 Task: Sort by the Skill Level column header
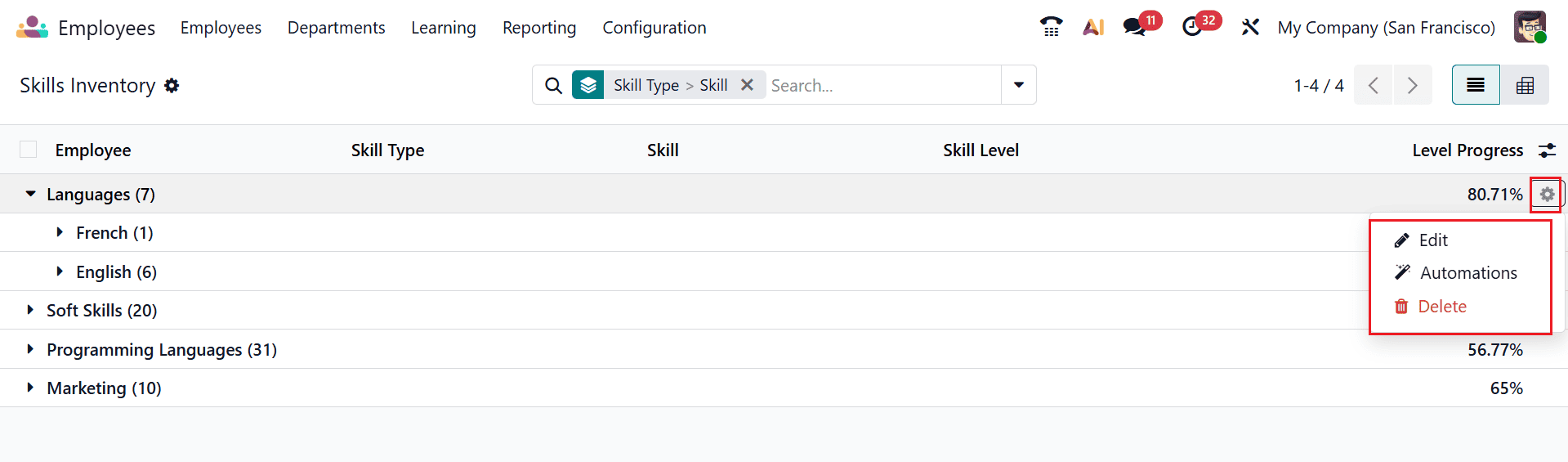981,150
